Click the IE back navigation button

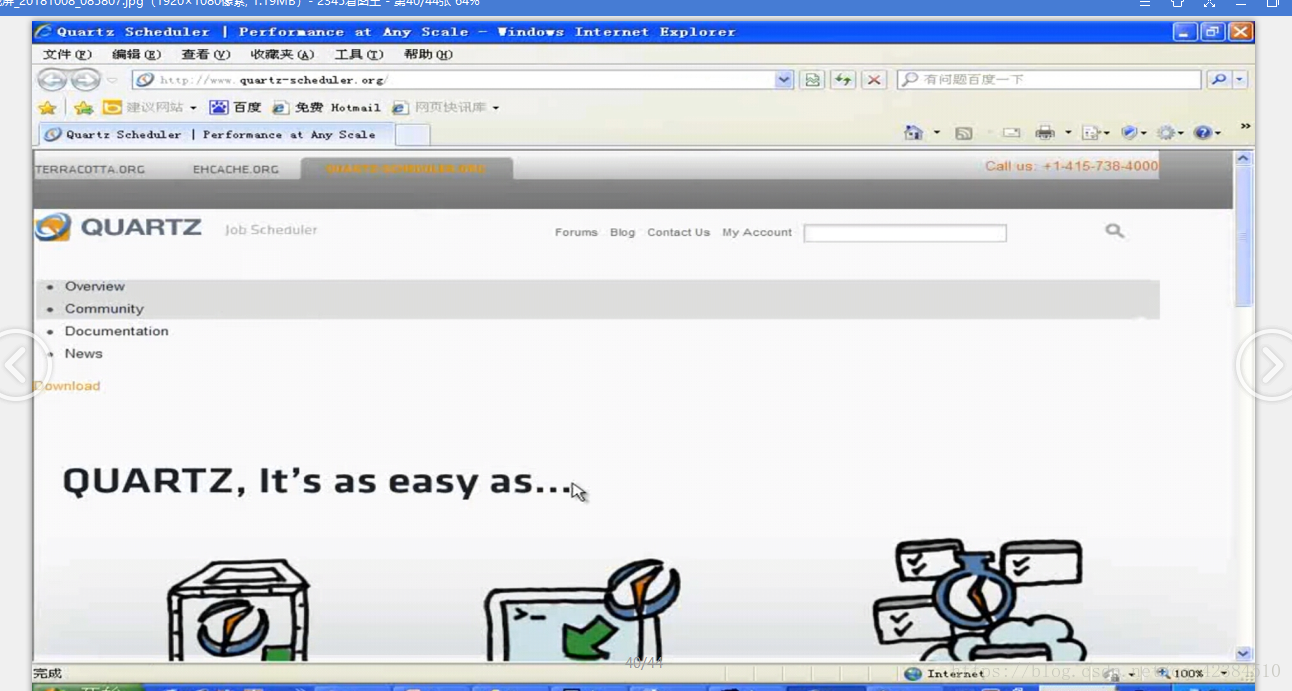[x=52, y=80]
